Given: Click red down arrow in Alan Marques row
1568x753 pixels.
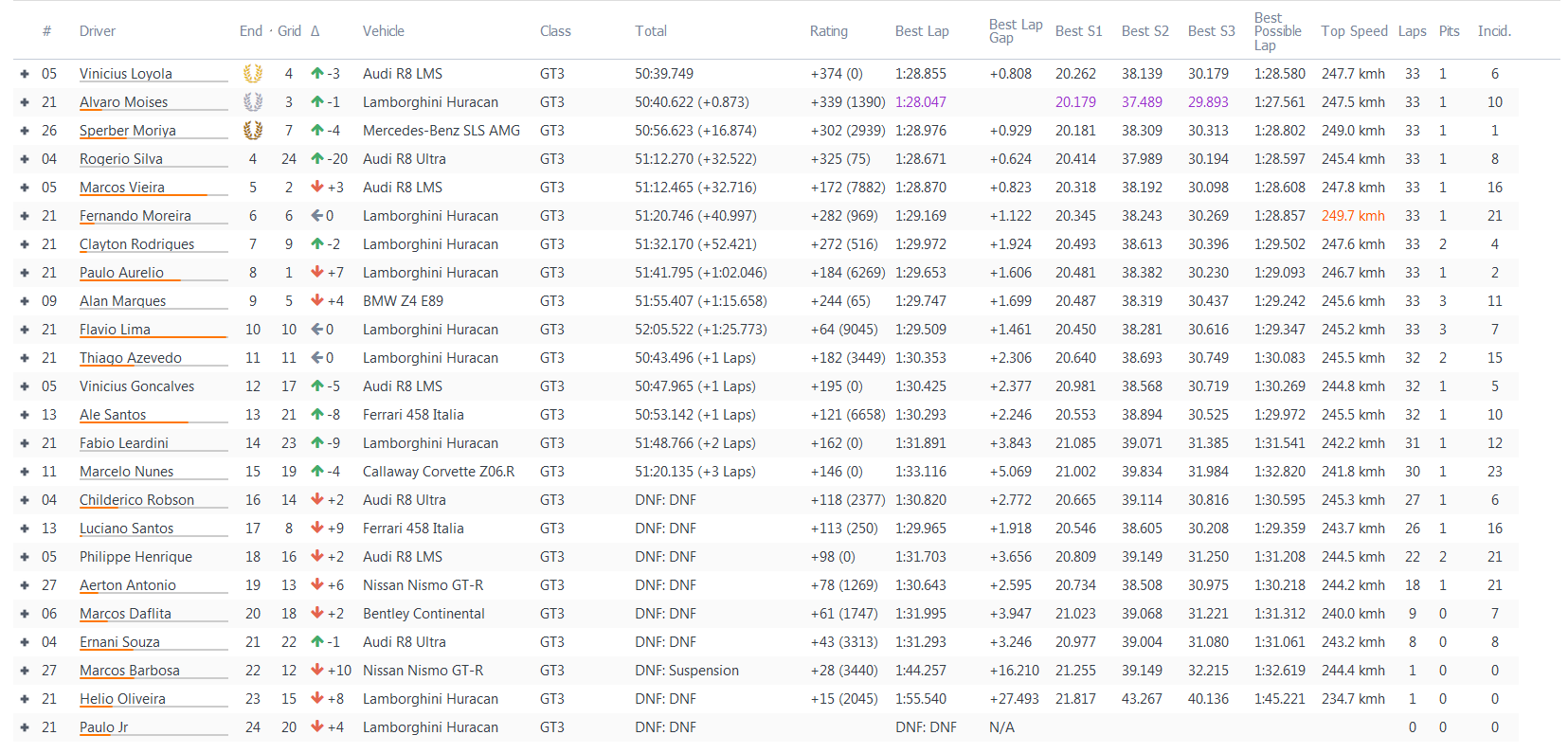Looking at the screenshot, I should pyautogui.click(x=317, y=300).
